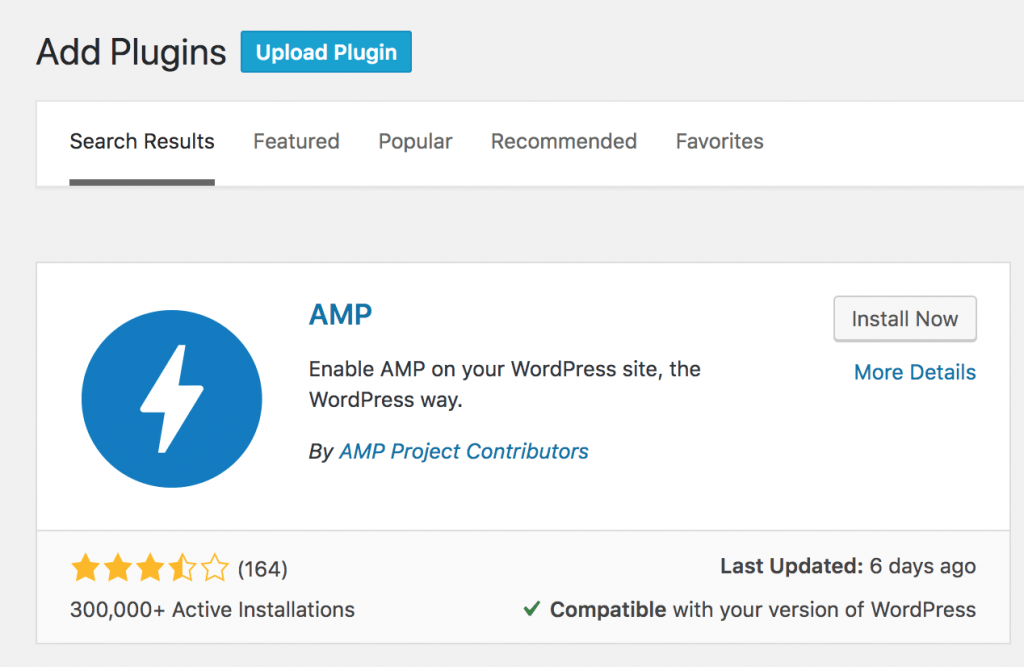
Task: Visit the AMP Project Contributors author link
Action: coord(464,451)
